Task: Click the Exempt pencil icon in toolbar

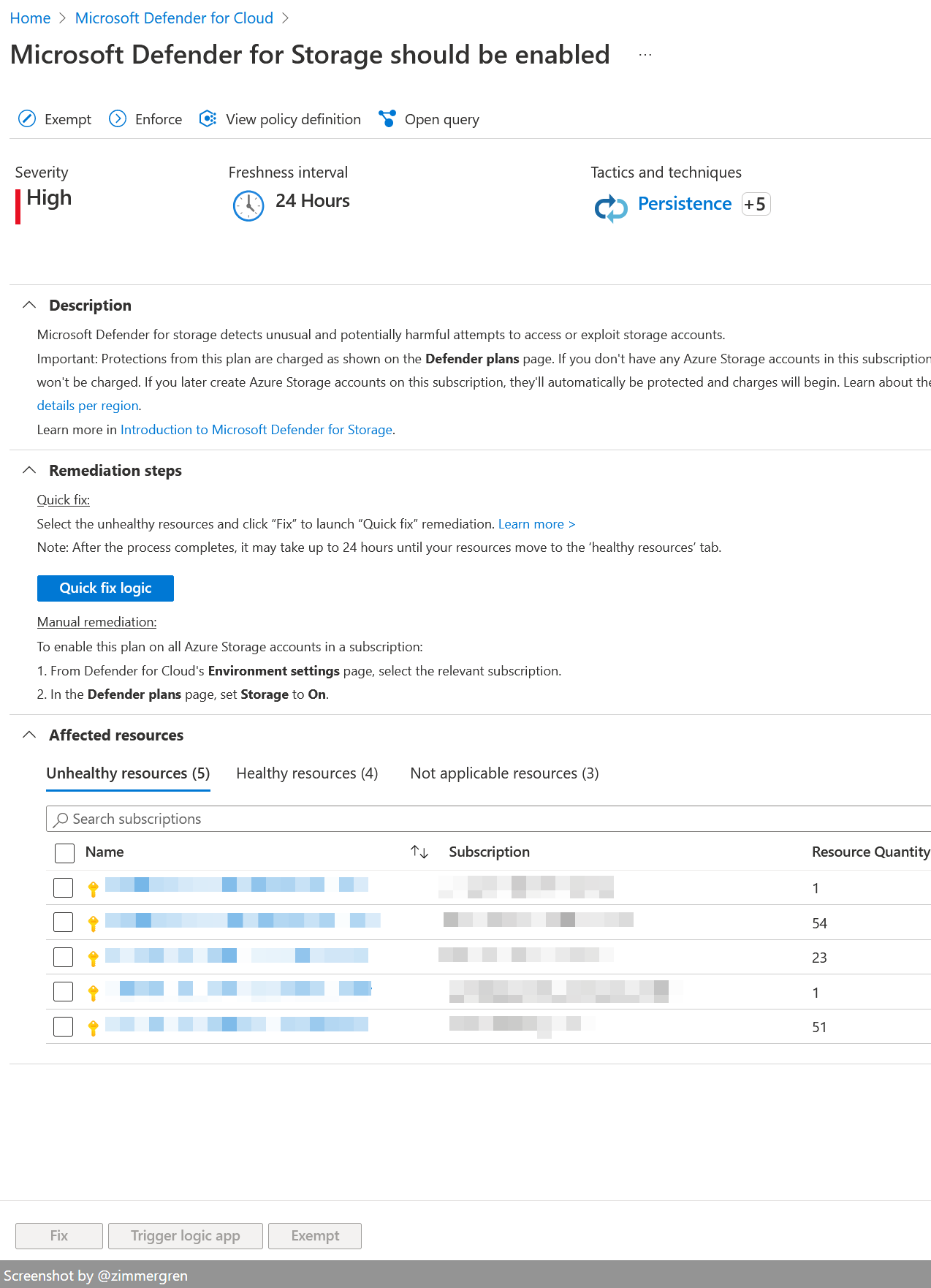Action: [x=27, y=119]
